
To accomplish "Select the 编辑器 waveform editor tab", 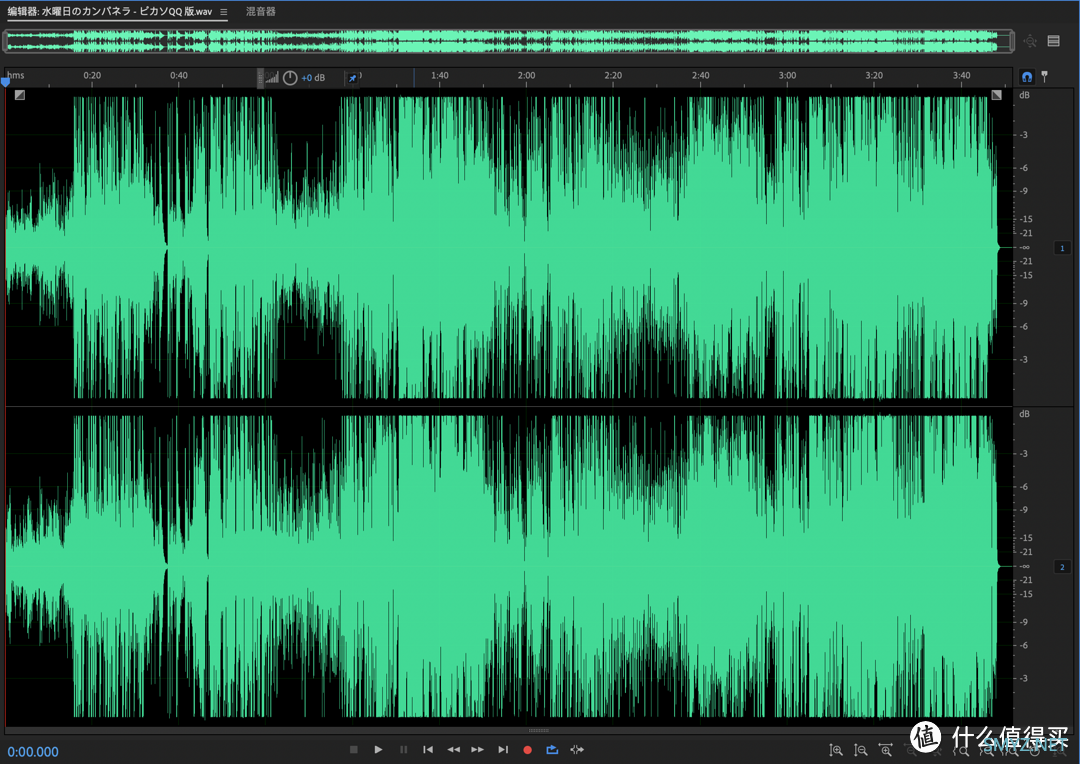I will pyautogui.click(x=110, y=12).
